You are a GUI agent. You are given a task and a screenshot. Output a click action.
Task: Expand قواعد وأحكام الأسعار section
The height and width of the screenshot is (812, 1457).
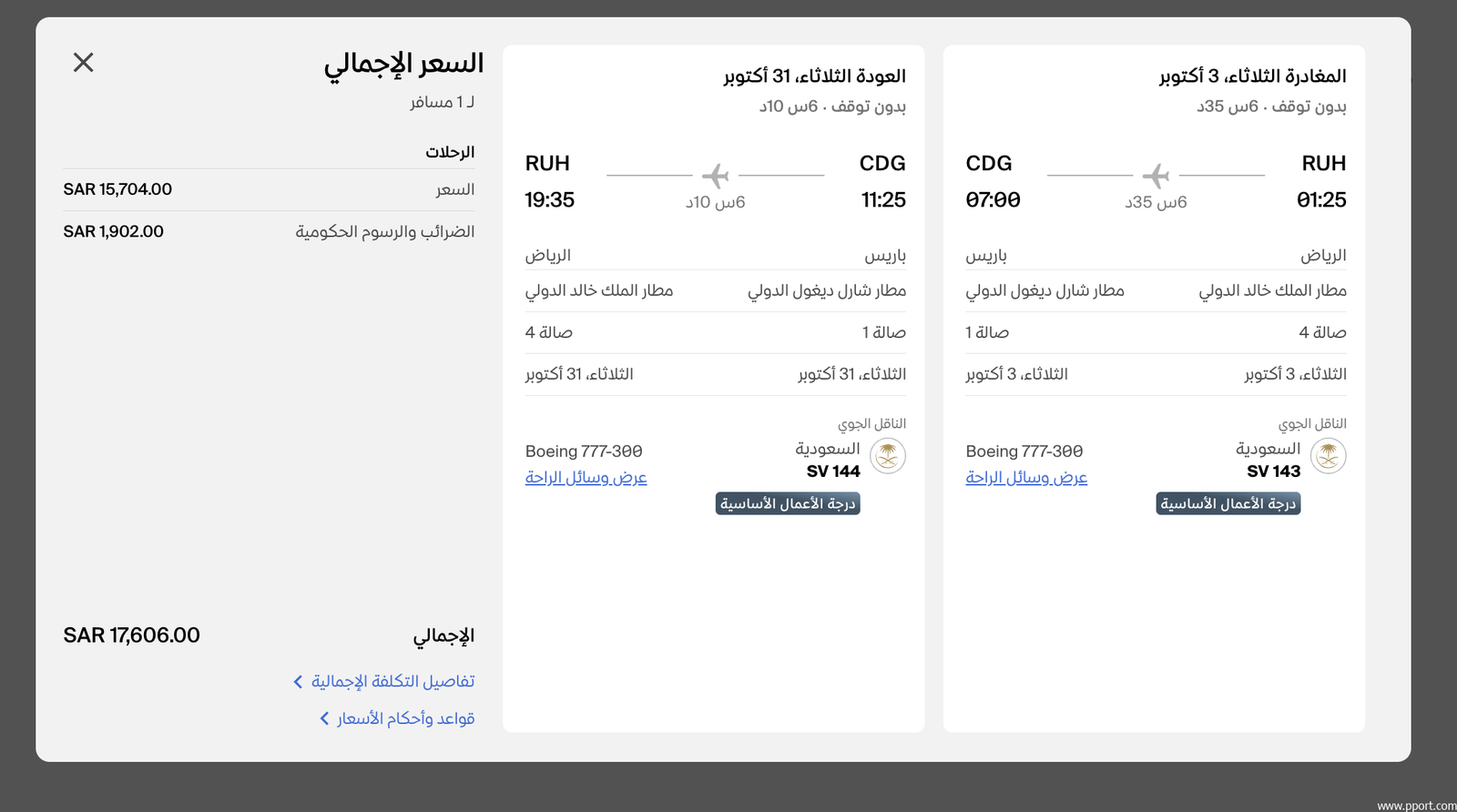point(405,719)
